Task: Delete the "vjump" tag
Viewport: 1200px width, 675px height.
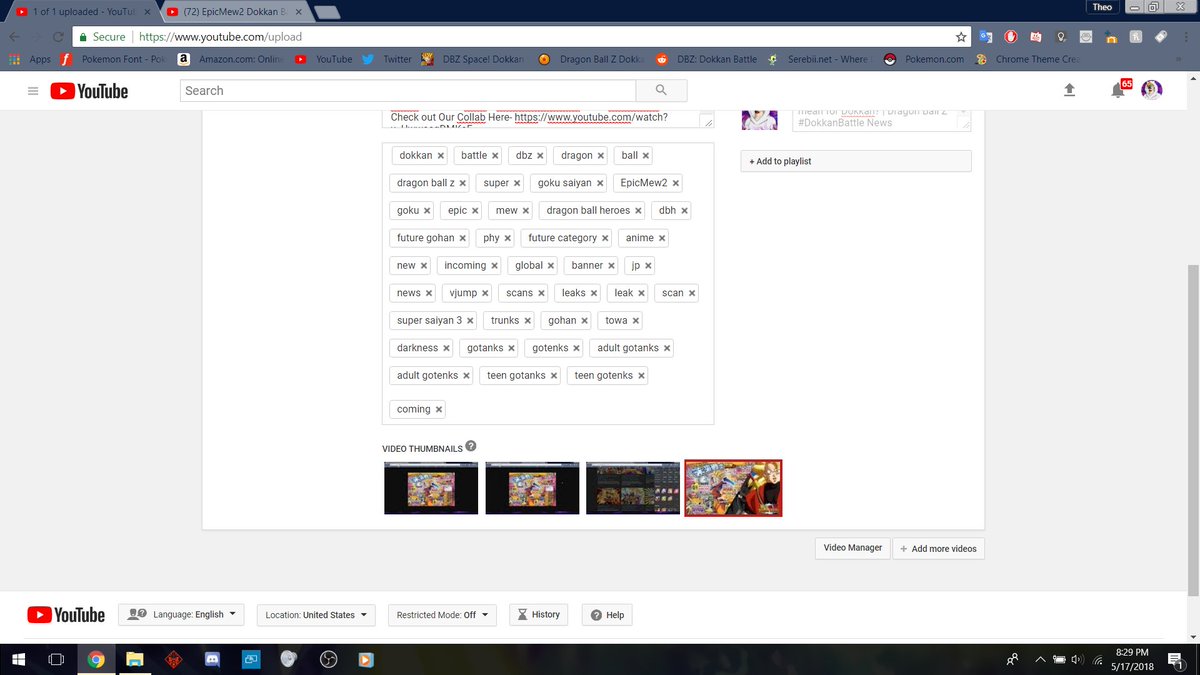Action: pos(485,293)
